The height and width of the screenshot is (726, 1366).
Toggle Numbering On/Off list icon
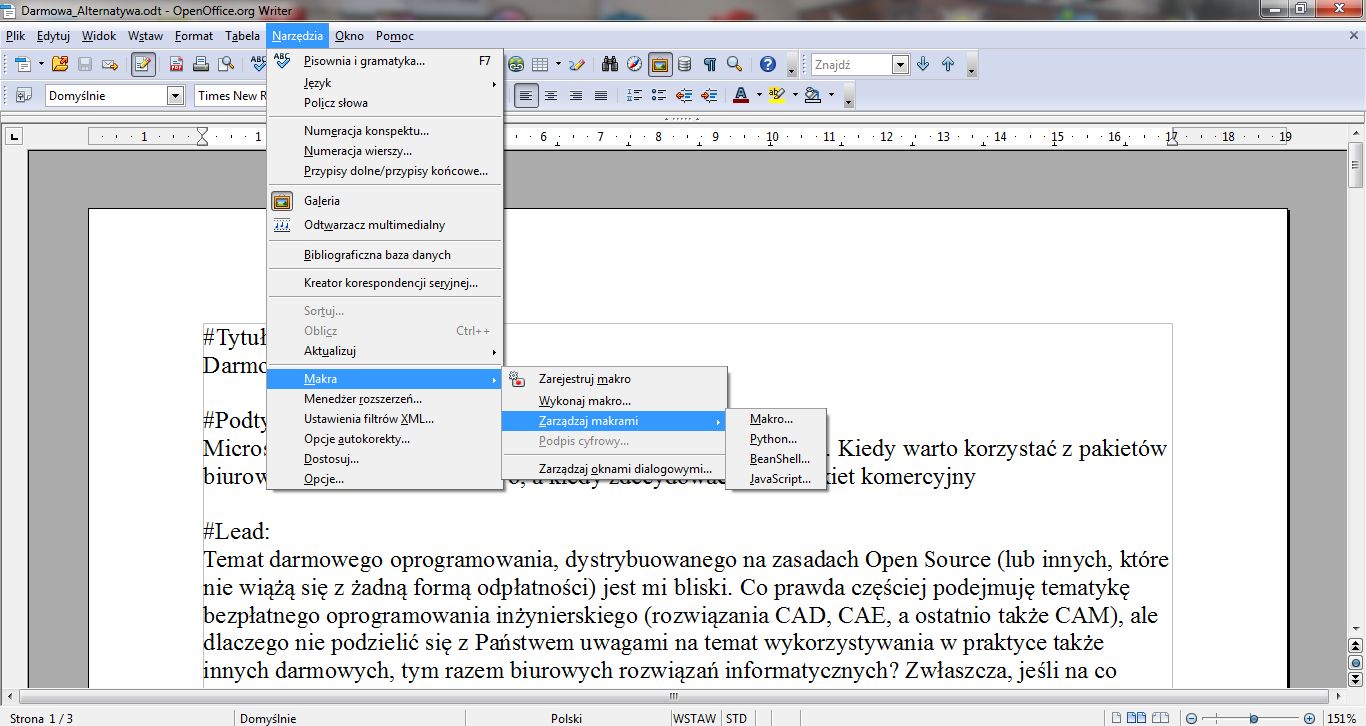coord(634,96)
